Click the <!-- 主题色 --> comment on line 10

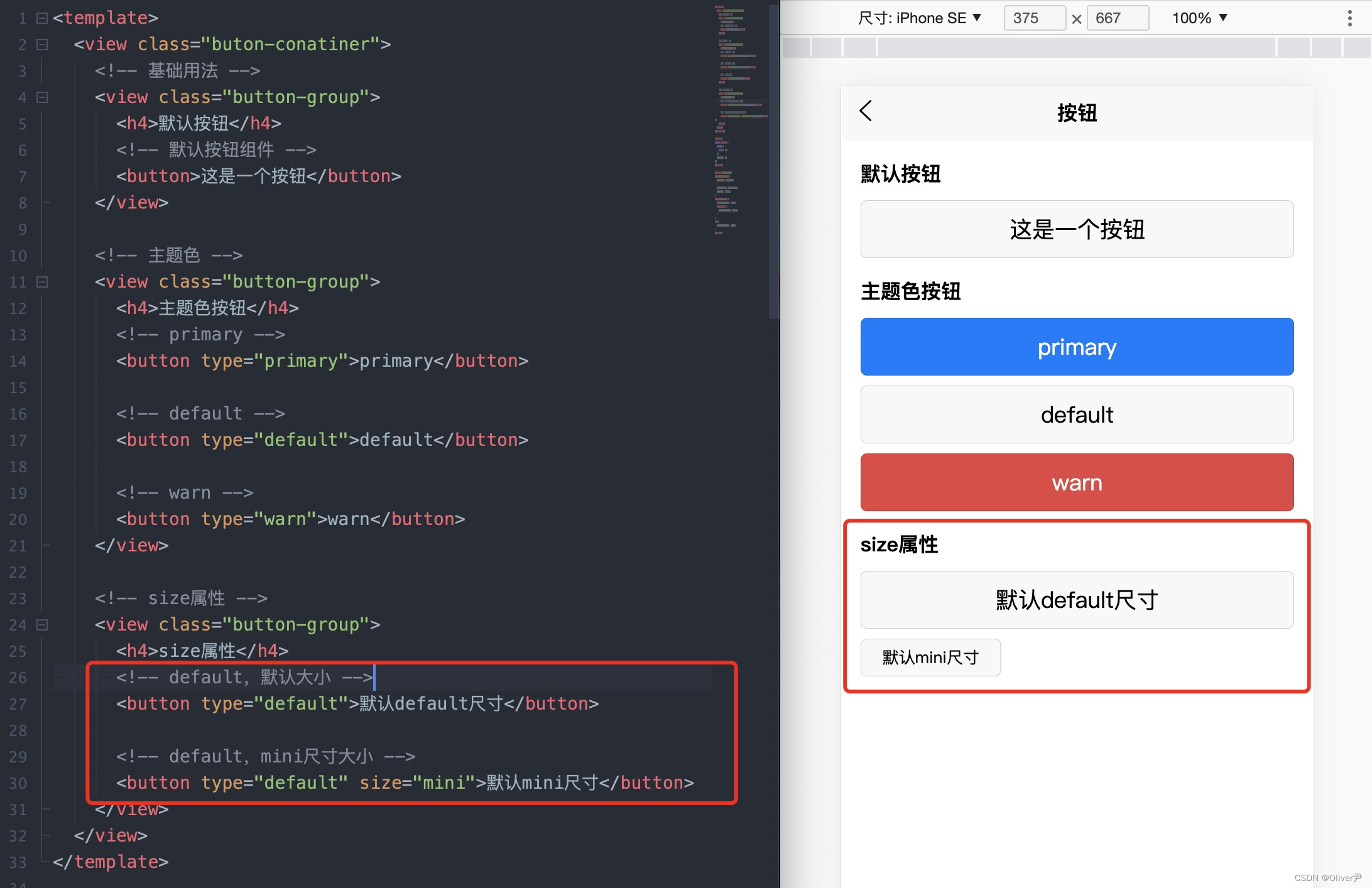coord(168,255)
